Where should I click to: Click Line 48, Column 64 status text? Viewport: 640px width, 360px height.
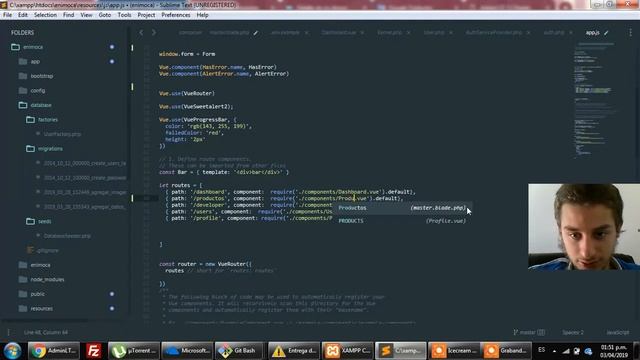click(x=46, y=332)
